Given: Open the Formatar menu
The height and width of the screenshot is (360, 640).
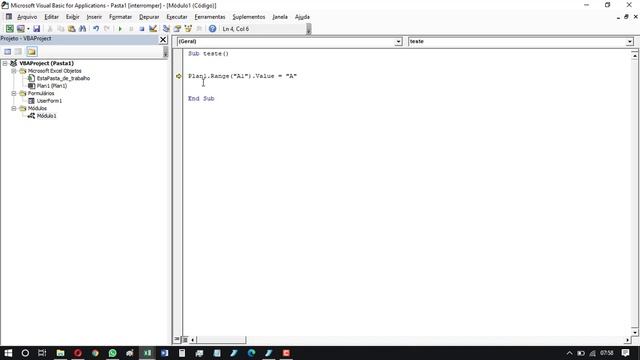Looking at the screenshot, I should (120, 17).
